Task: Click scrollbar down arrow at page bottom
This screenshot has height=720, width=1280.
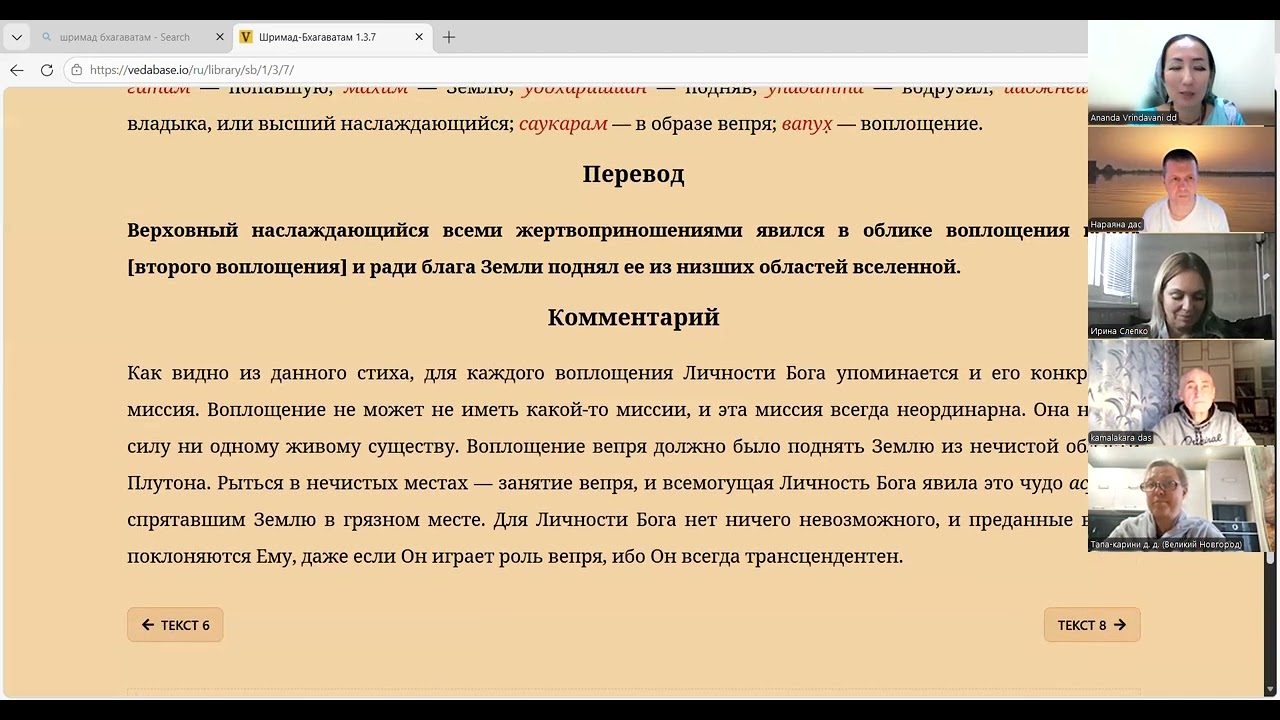Action: (x=1271, y=689)
